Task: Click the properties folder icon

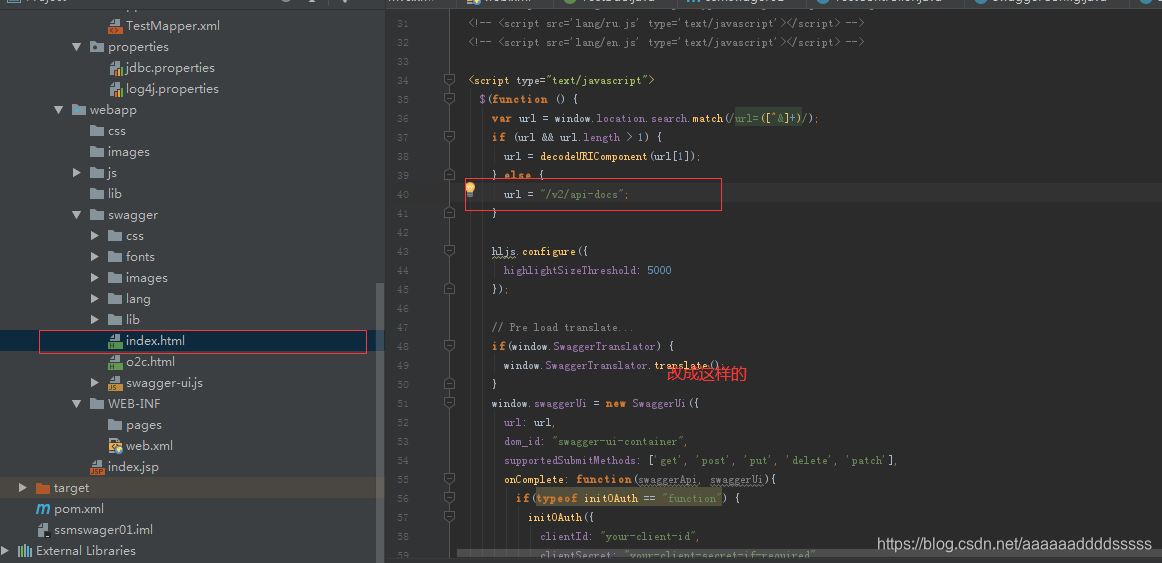Action: click(x=96, y=47)
